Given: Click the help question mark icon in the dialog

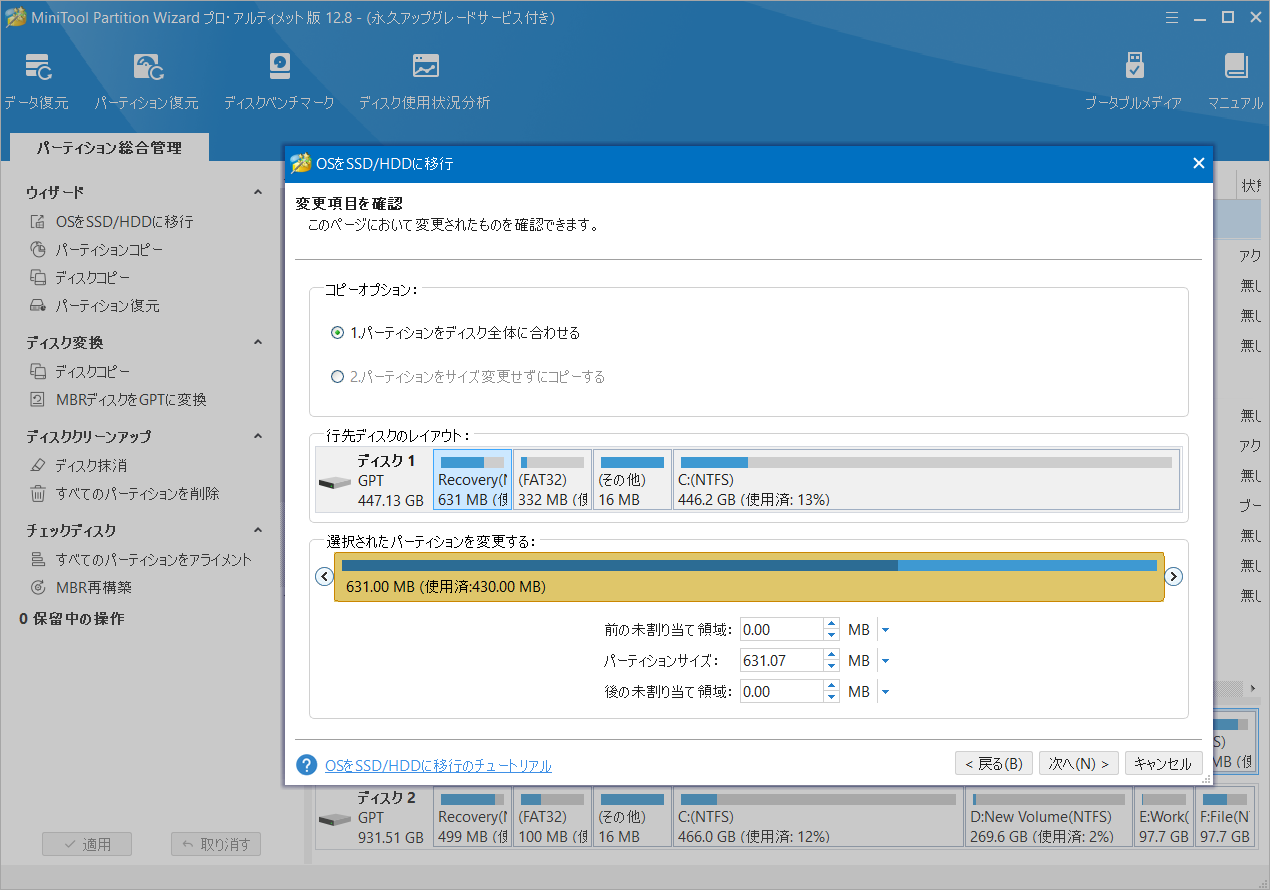Looking at the screenshot, I should point(307,765).
